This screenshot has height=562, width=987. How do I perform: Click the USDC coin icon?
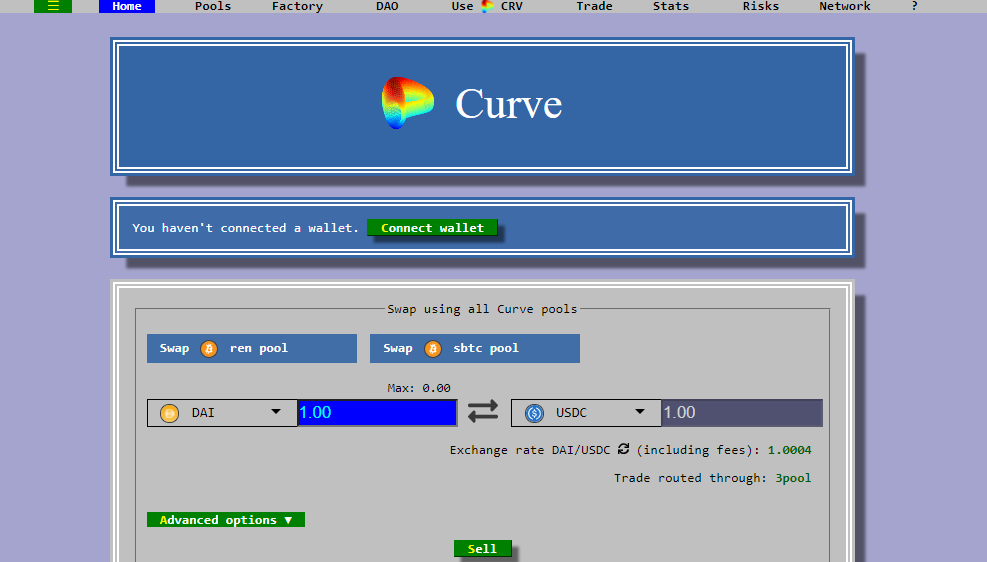[534, 413]
